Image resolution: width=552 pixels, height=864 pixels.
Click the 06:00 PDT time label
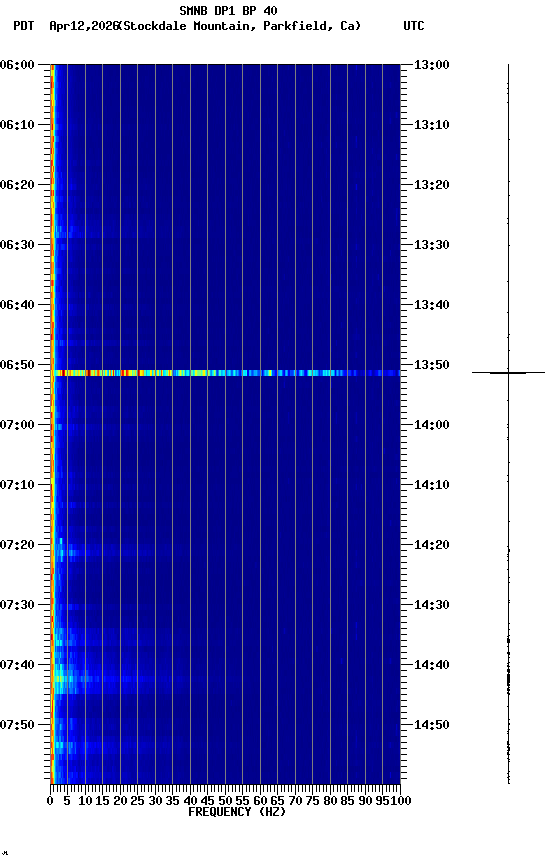[x=17, y=65]
